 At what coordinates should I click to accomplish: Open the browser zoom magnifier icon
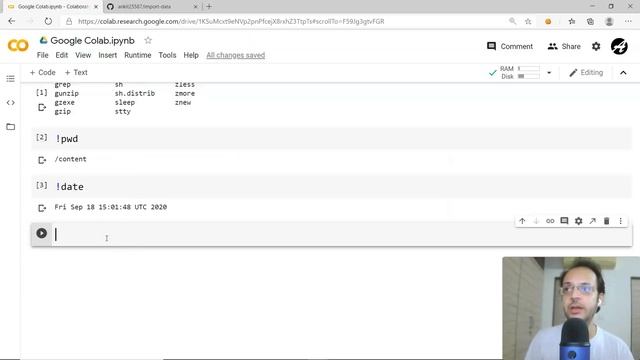click(x=512, y=21)
